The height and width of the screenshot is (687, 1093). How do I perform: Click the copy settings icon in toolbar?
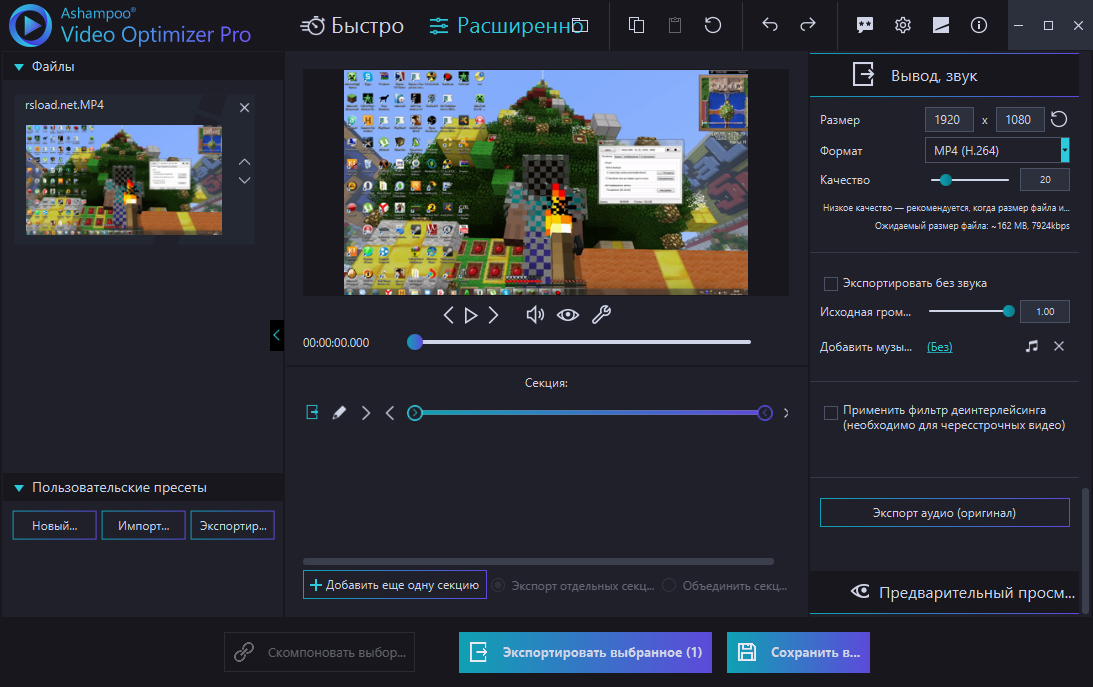coord(636,26)
